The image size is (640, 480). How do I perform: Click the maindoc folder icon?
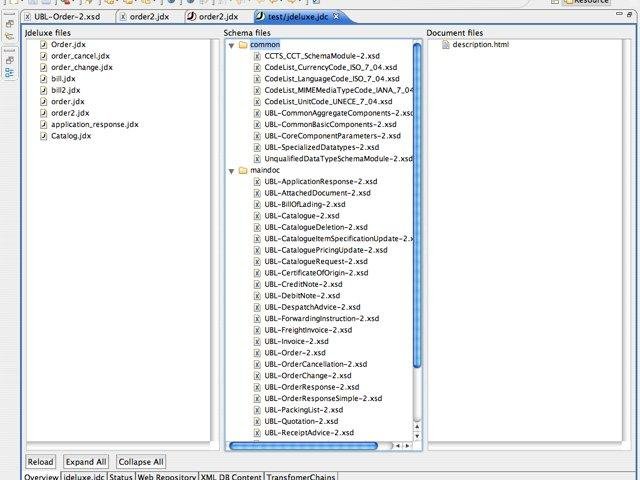click(x=243, y=170)
